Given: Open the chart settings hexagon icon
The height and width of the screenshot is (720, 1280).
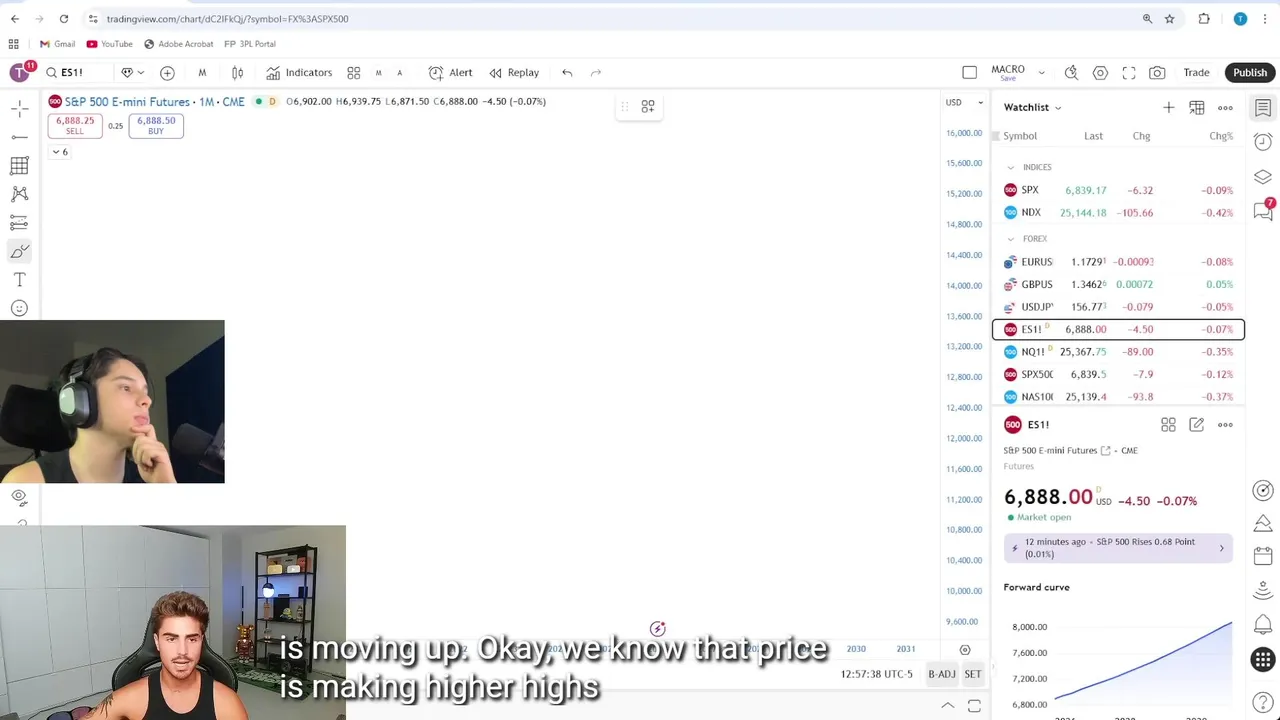Looking at the screenshot, I should [1100, 73].
